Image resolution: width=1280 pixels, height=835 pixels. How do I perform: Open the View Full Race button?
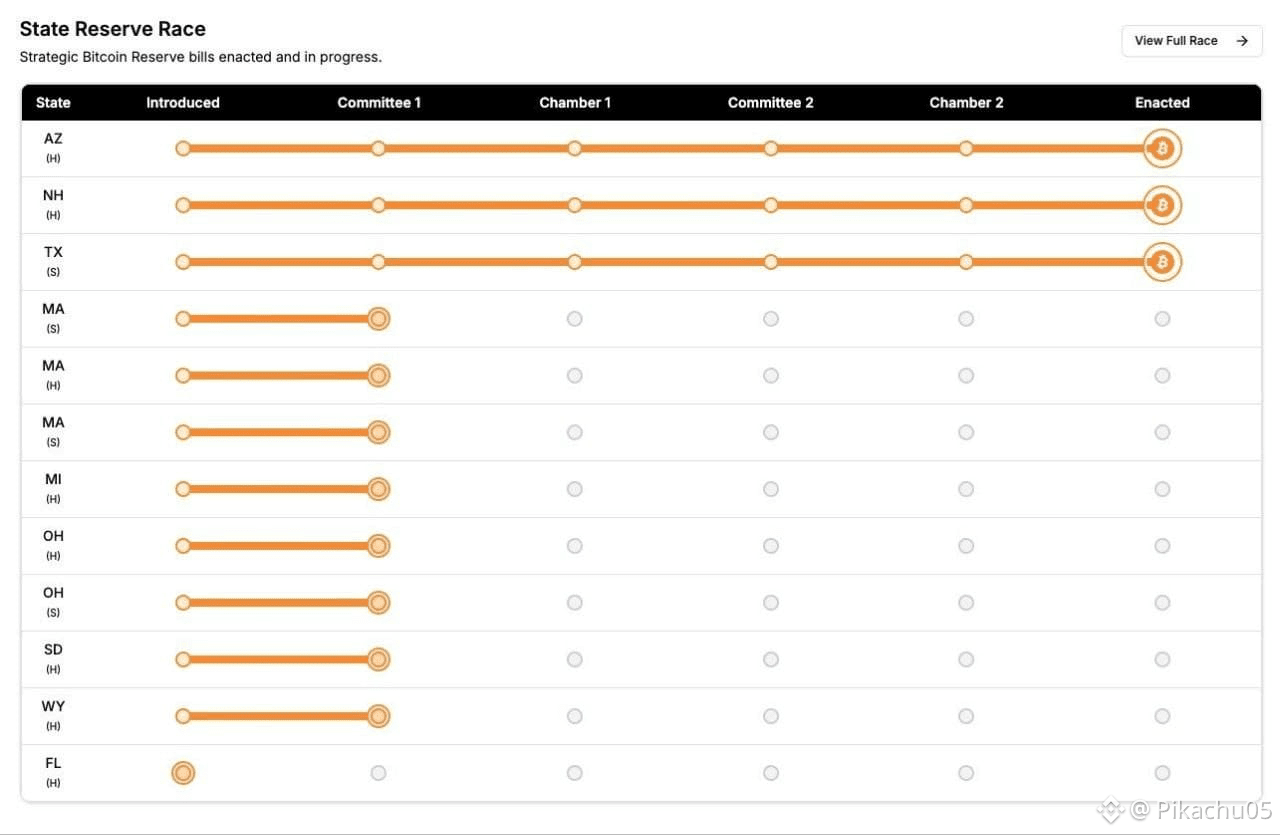(1192, 41)
